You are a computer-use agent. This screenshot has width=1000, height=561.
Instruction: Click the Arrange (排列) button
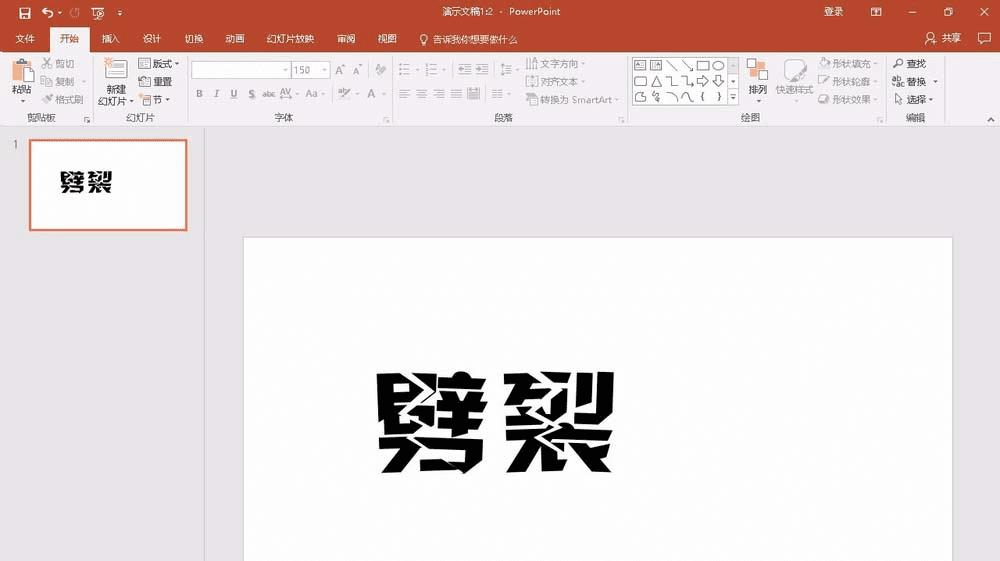pos(758,80)
